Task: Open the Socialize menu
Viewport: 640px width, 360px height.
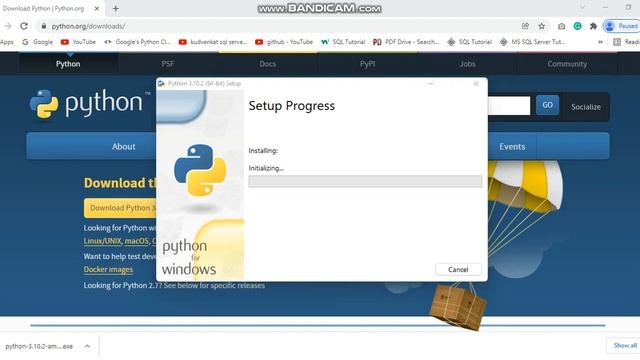Action: pyautogui.click(x=586, y=107)
